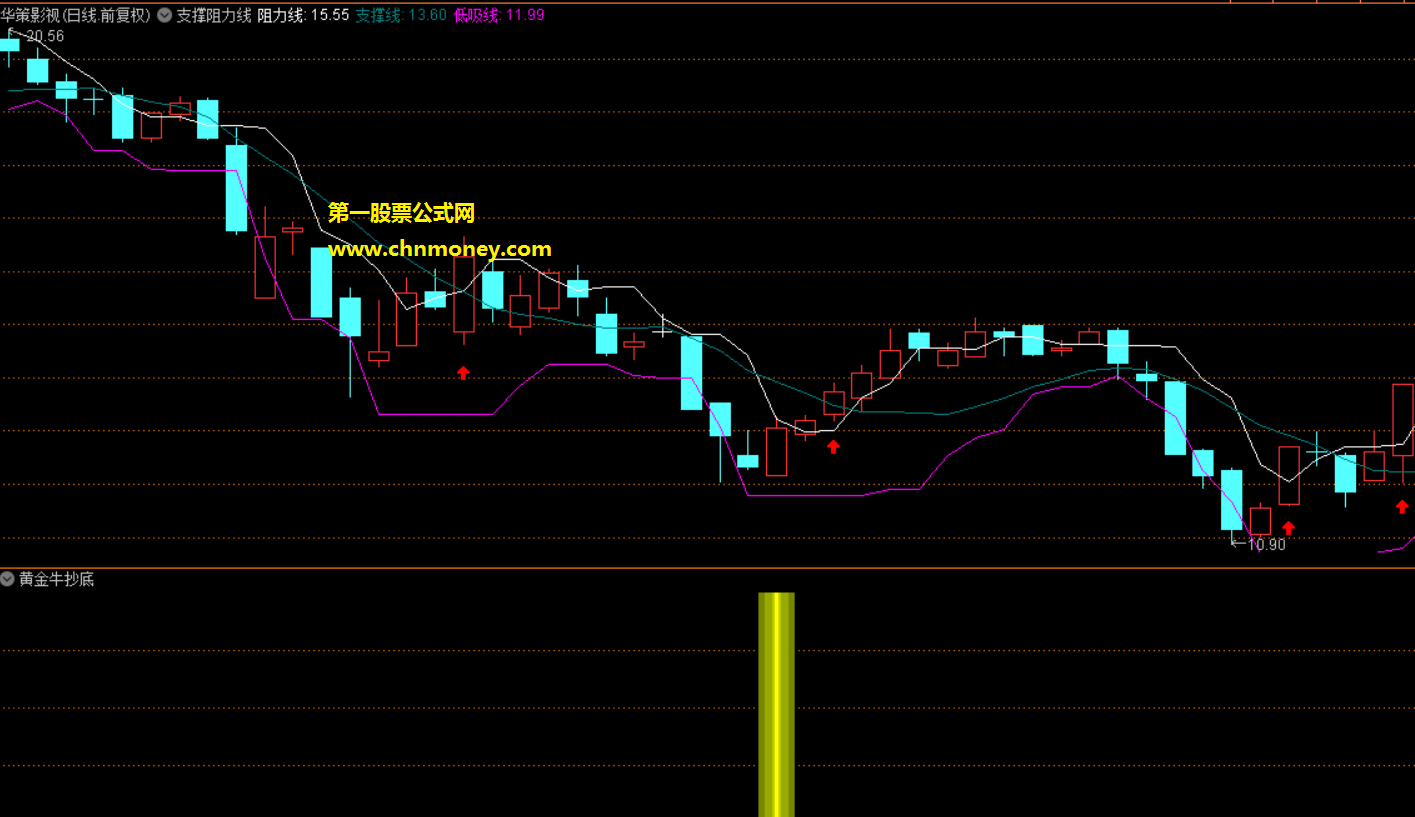
Task: Click the 10.90 low price label
Action: (x=1267, y=544)
